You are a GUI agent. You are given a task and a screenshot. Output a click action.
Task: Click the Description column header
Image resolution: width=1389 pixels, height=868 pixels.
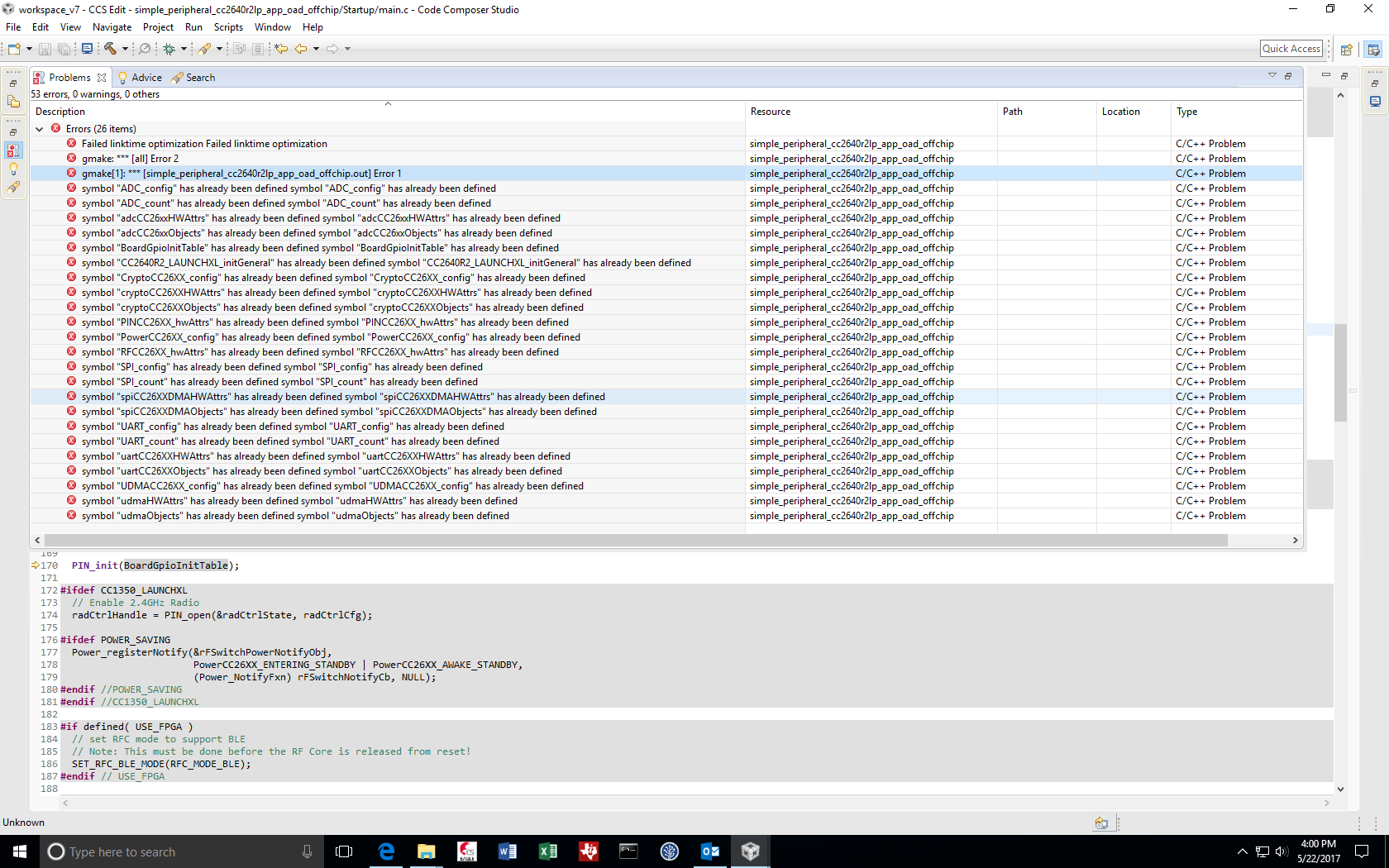(x=60, y=111)
